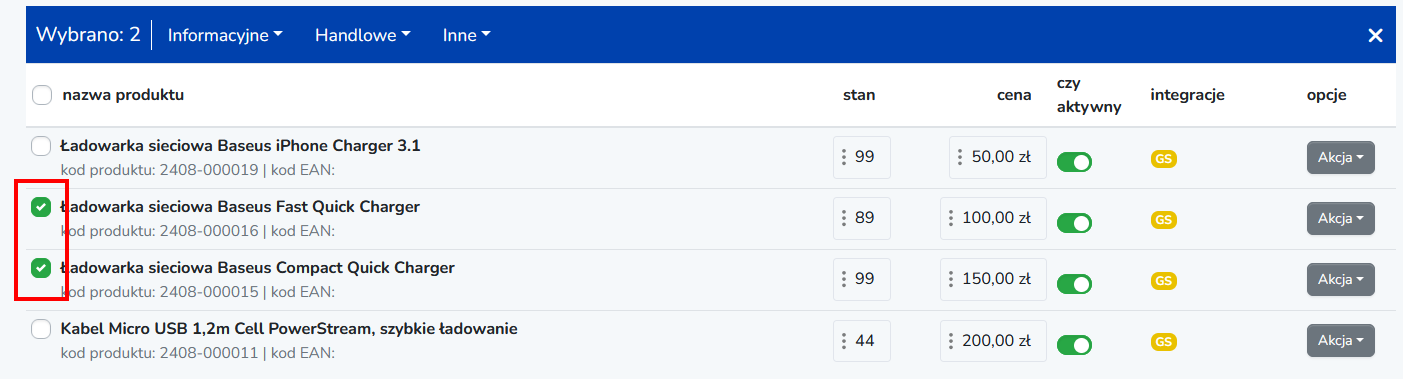Edit the 150,00 zł price field
This screenshot has height=379, width=1403.
(x=993, y=279)
